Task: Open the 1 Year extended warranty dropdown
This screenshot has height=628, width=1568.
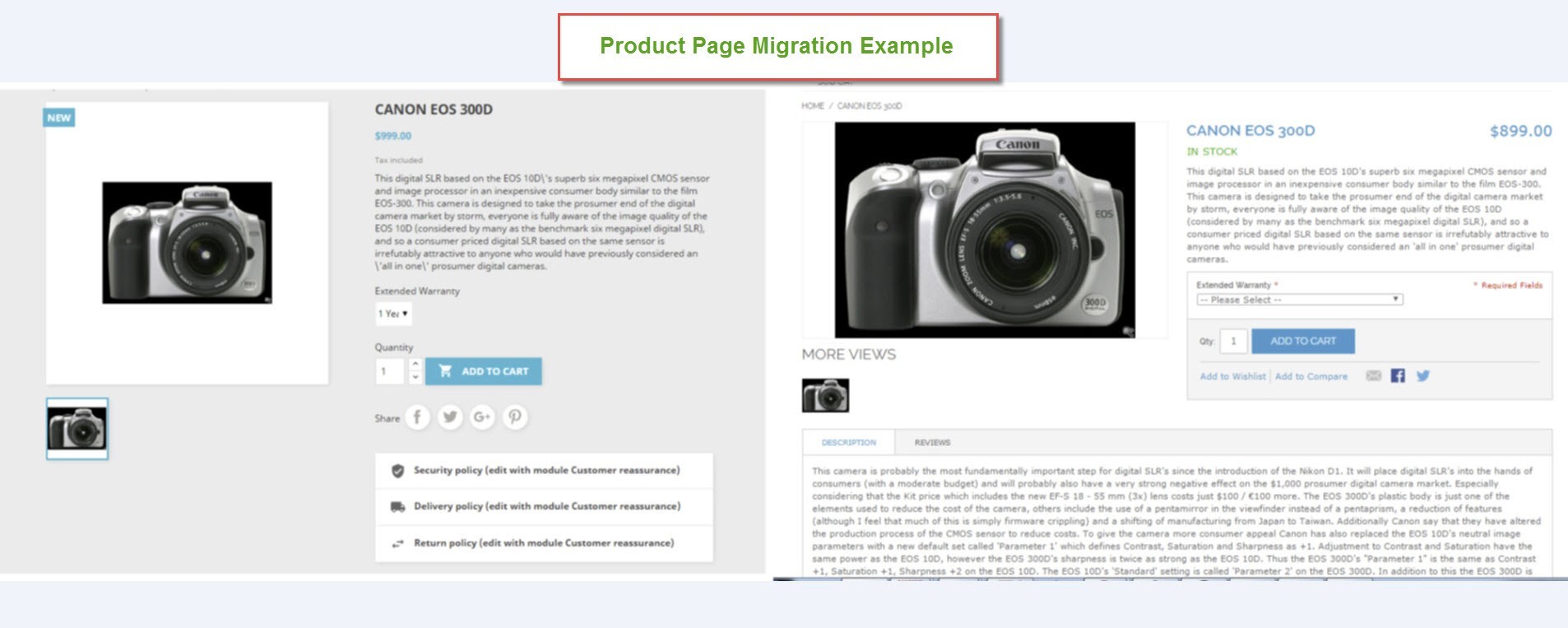Action: coord(393,314)
